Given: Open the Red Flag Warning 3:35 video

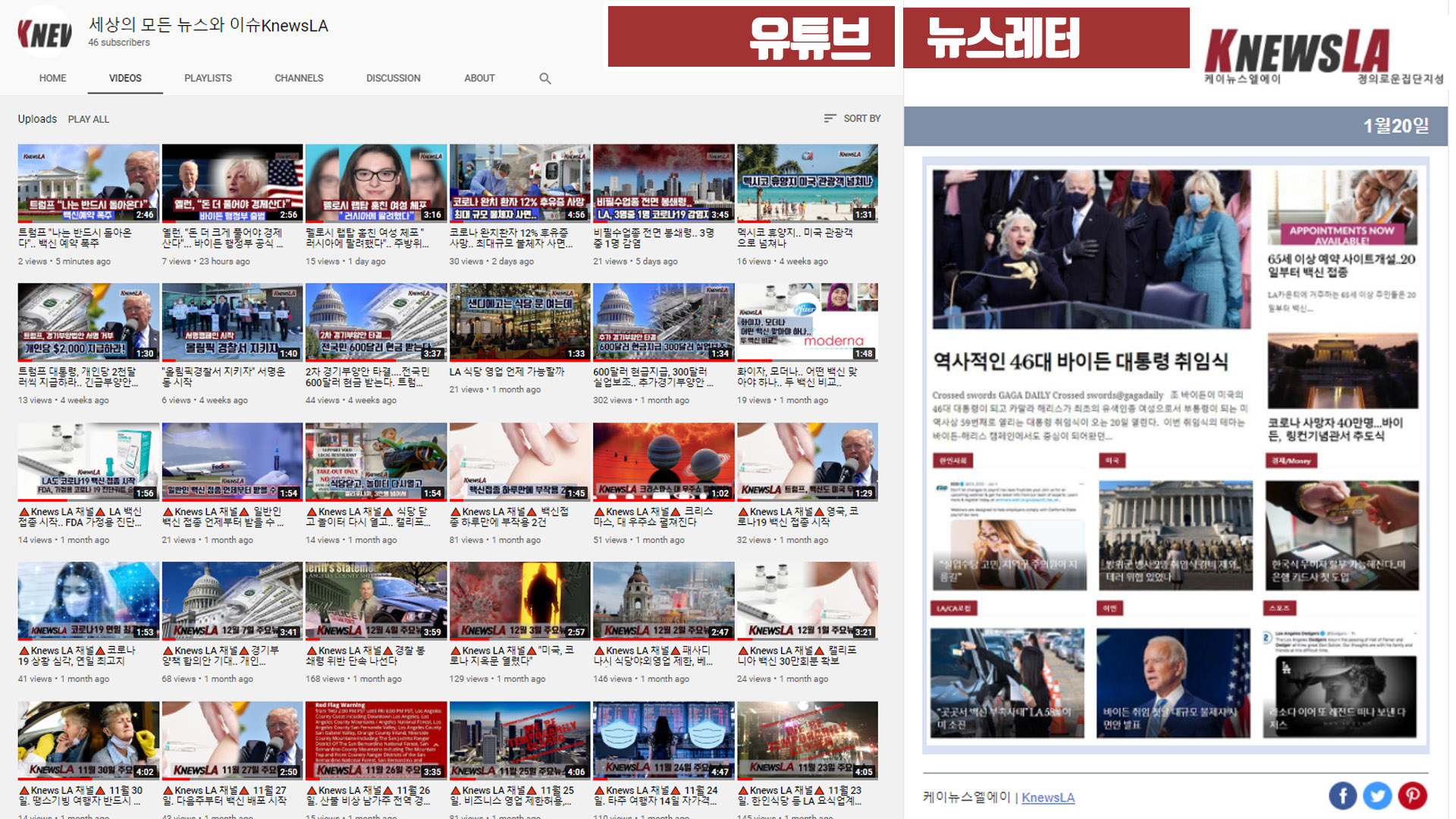Looking at the screenshot, I should click(376, 739).
